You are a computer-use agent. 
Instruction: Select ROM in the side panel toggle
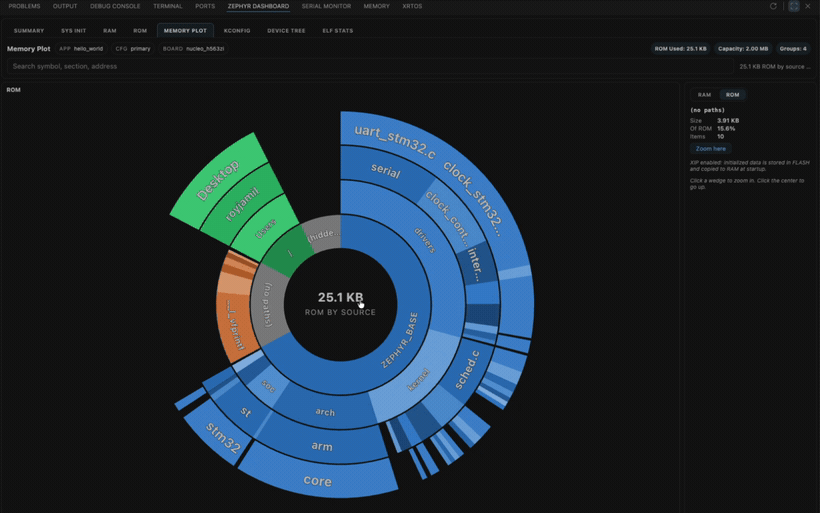(732, 95)
